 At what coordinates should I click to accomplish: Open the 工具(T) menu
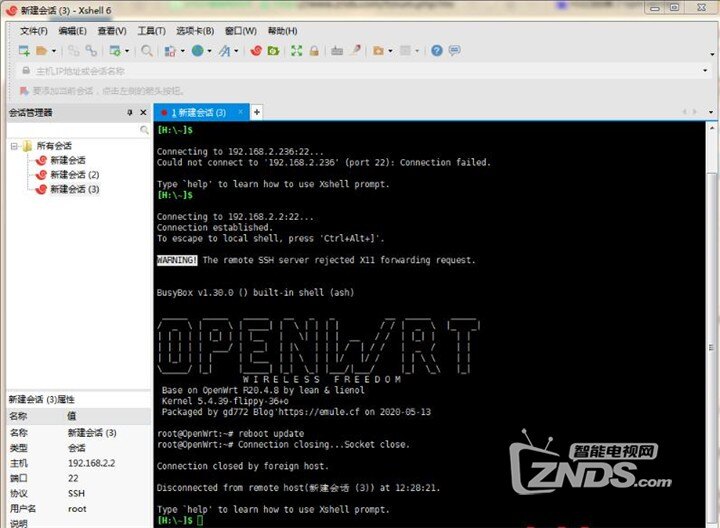(x=152, y=31)
